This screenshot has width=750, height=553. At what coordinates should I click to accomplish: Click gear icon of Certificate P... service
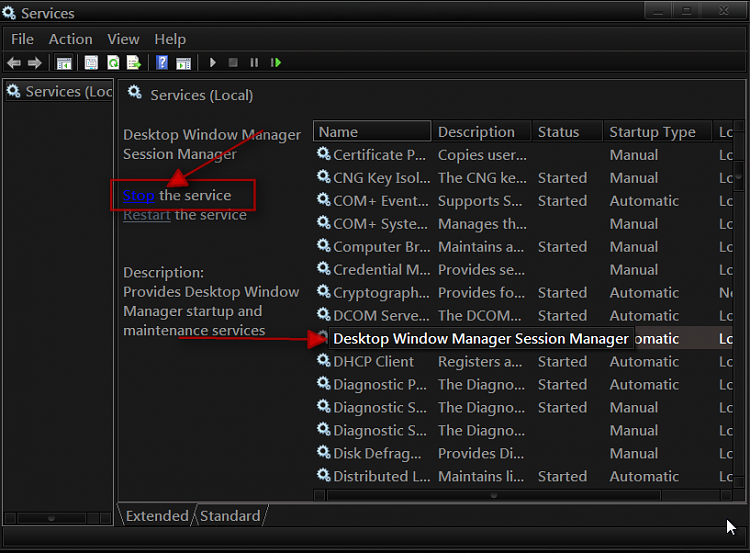[323, 154]
